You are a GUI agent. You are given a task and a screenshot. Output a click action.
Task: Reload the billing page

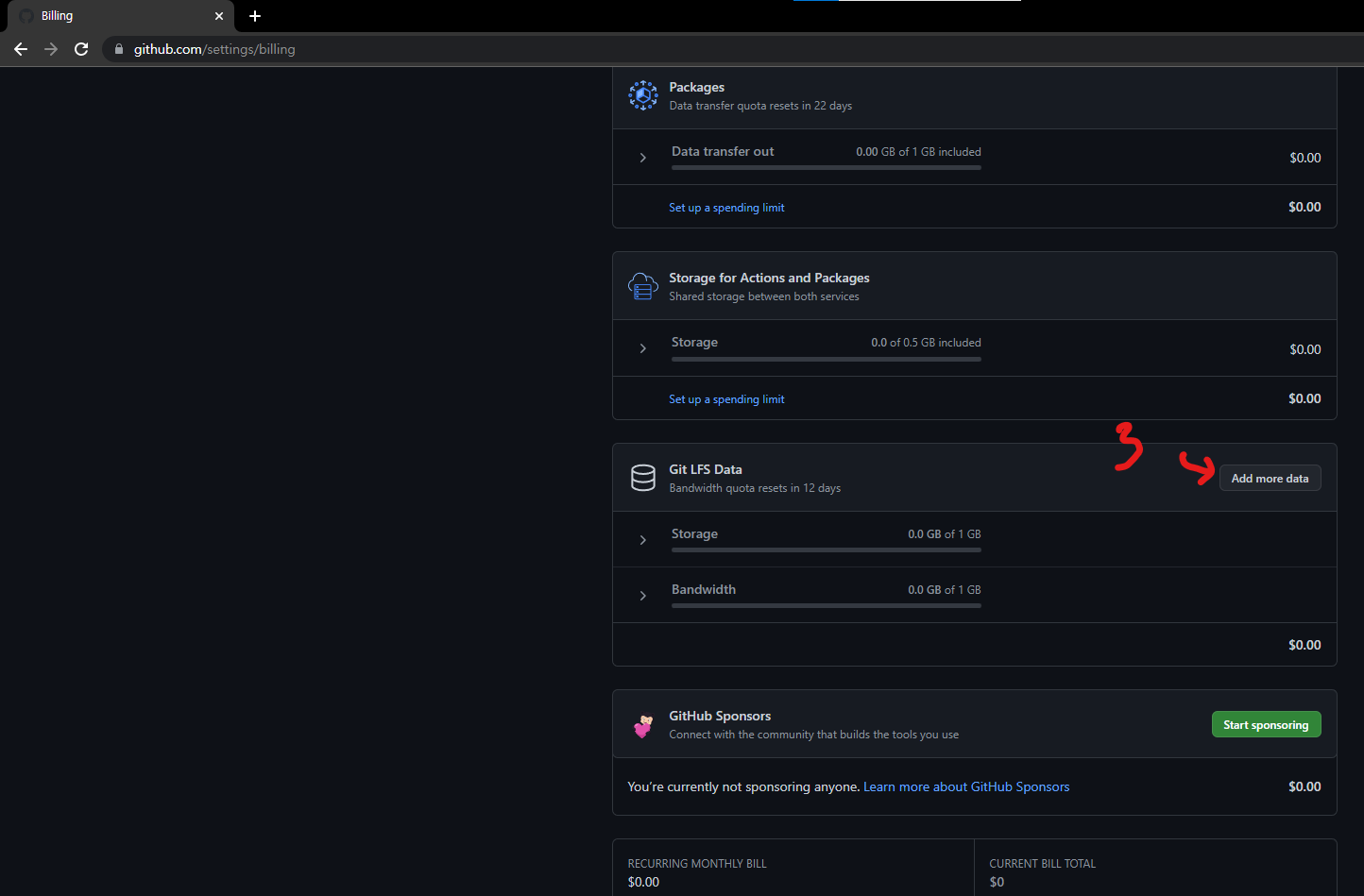[81, 49]
